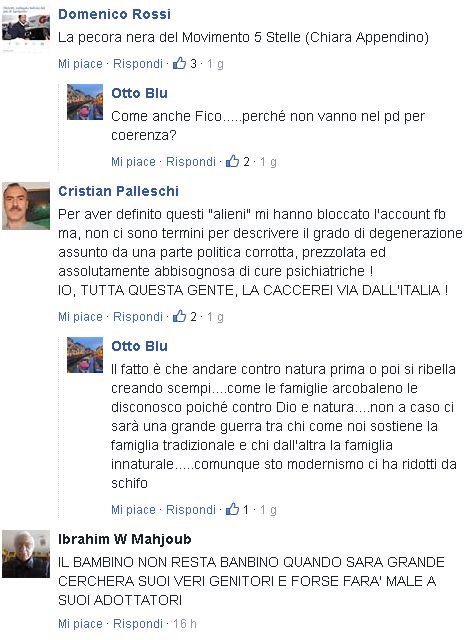Screen dimensions: 472x640
Task: Like Domenico Rossi's comment via Mi piace
Action: [80, 64]
